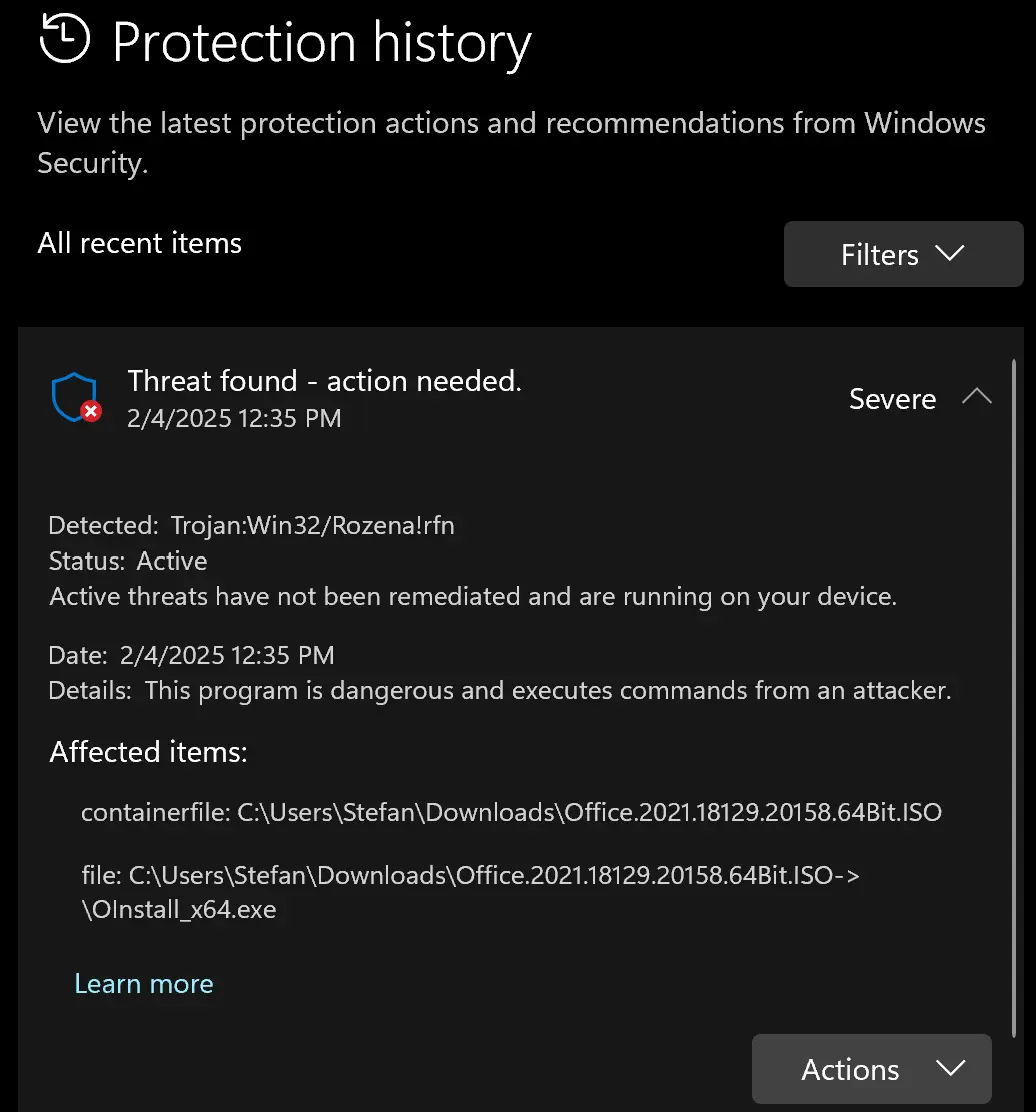1036x1112 pixels.
Task: Click the threat shield icon with red X
Action: (77, 398)
